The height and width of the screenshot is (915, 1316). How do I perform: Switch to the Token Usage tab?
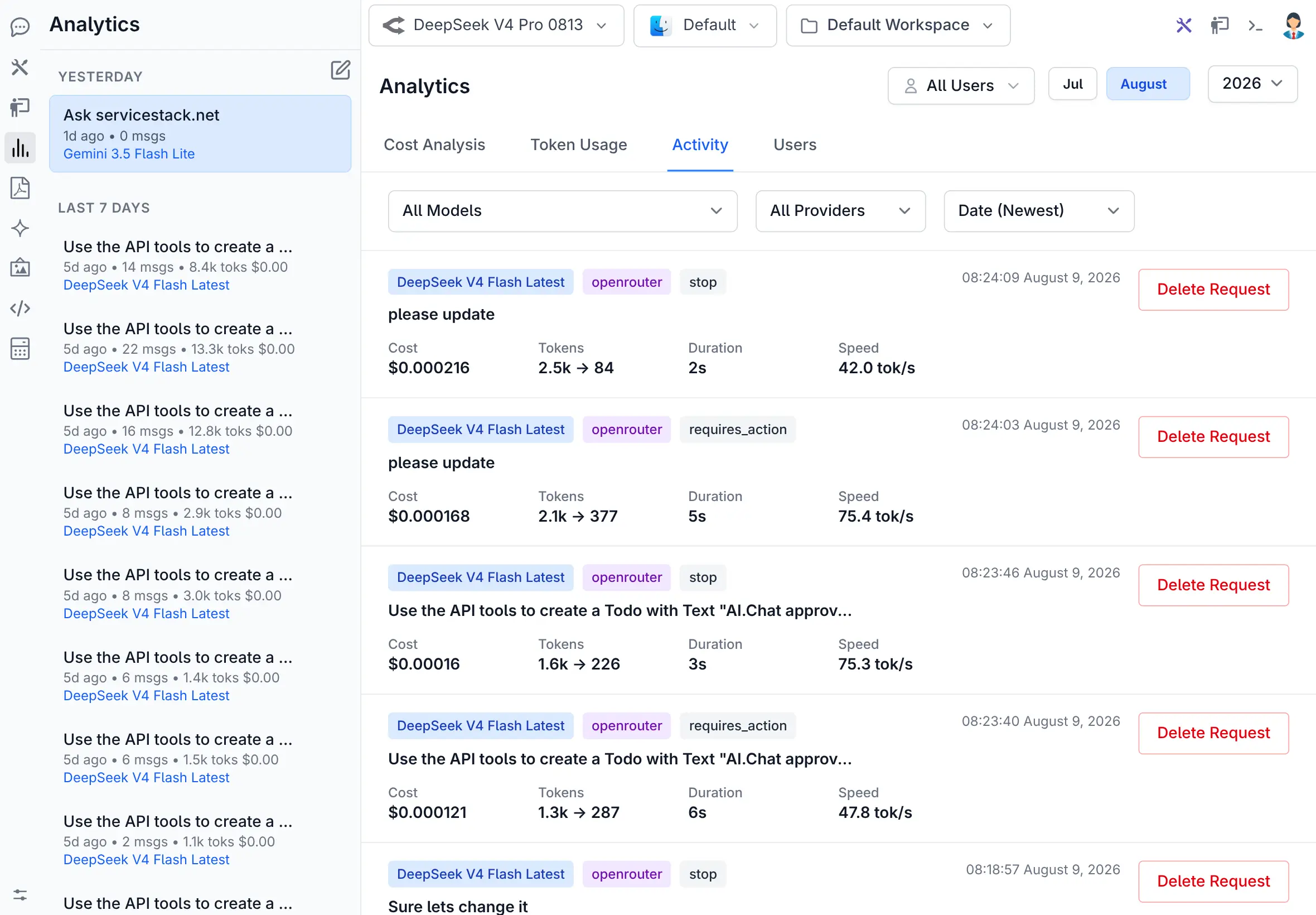579,145
